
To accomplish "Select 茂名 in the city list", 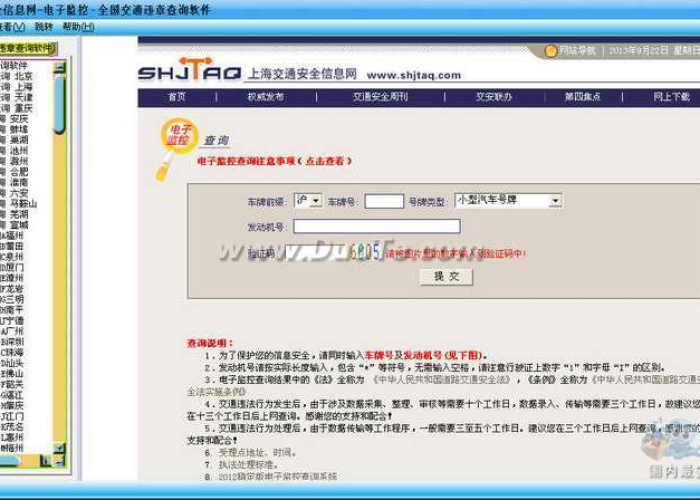I will click(x=13, y=427).
